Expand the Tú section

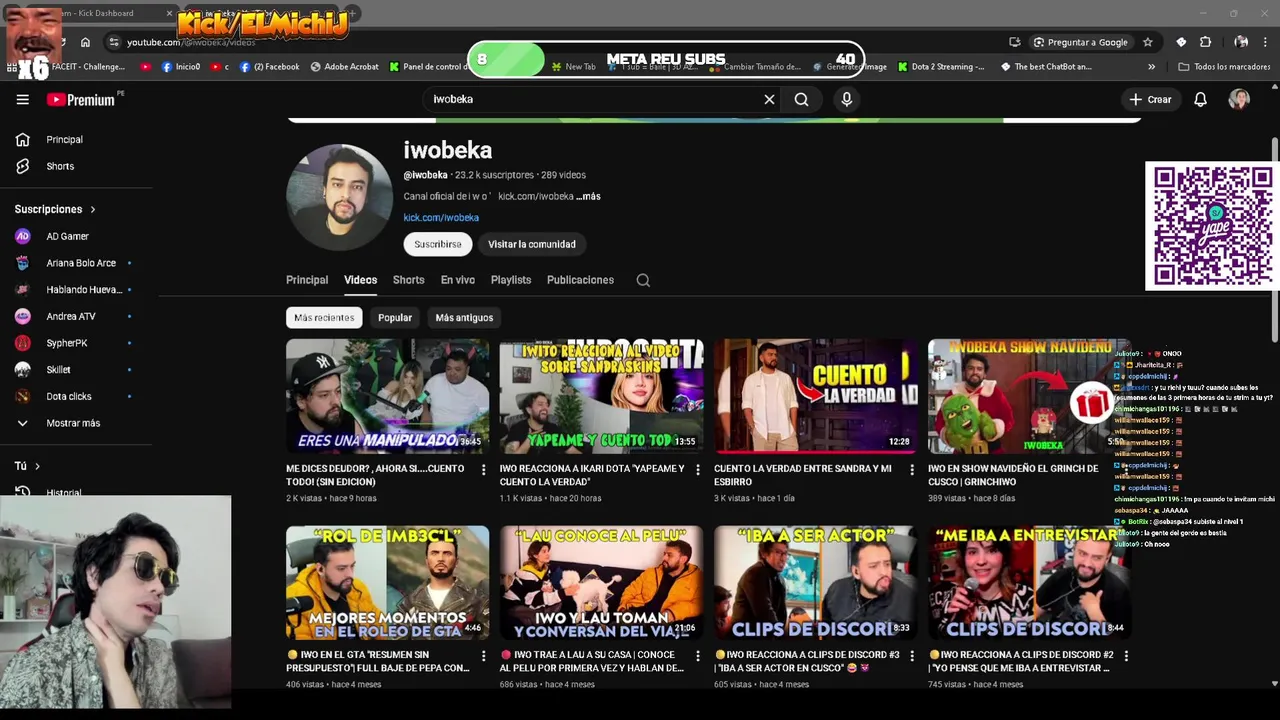[x=27, y=466]
